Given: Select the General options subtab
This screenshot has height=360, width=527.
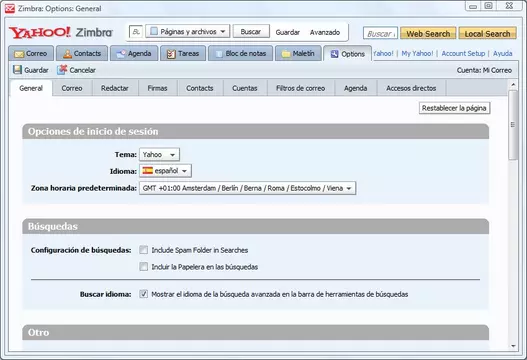Looking at the screenshot, I should click(x=31, y=88).
